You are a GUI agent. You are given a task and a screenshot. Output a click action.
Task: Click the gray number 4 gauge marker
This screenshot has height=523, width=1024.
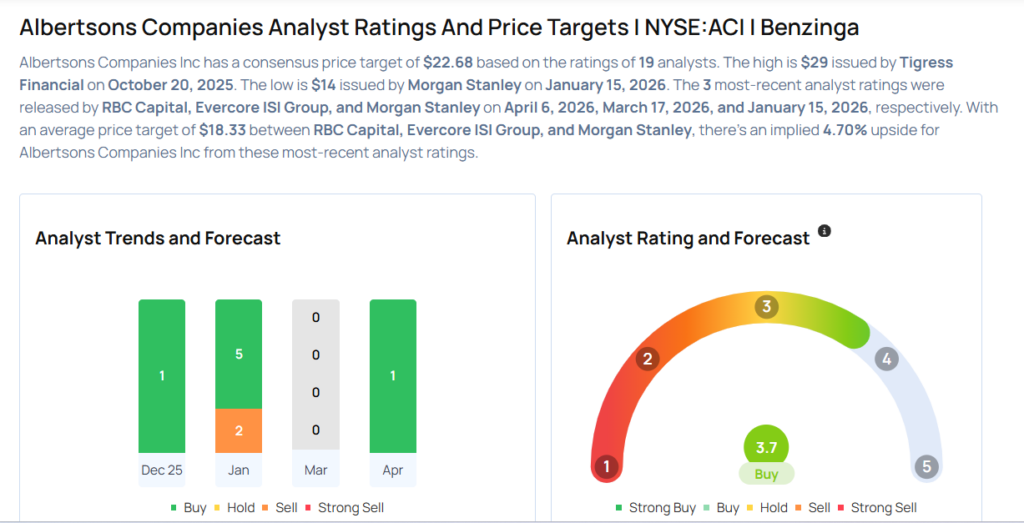point(885,359)
